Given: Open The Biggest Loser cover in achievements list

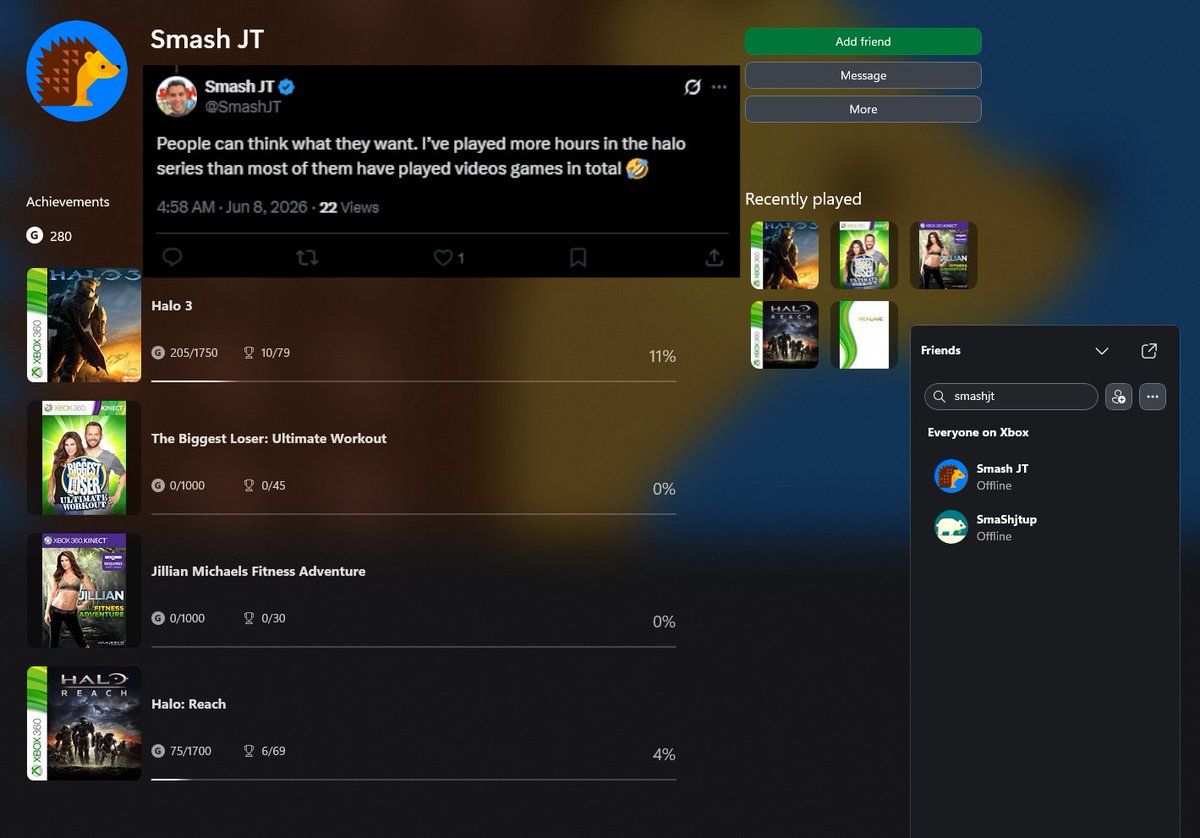Looking at the screenshot, I should pyautogui.click(x=84, y=458).
